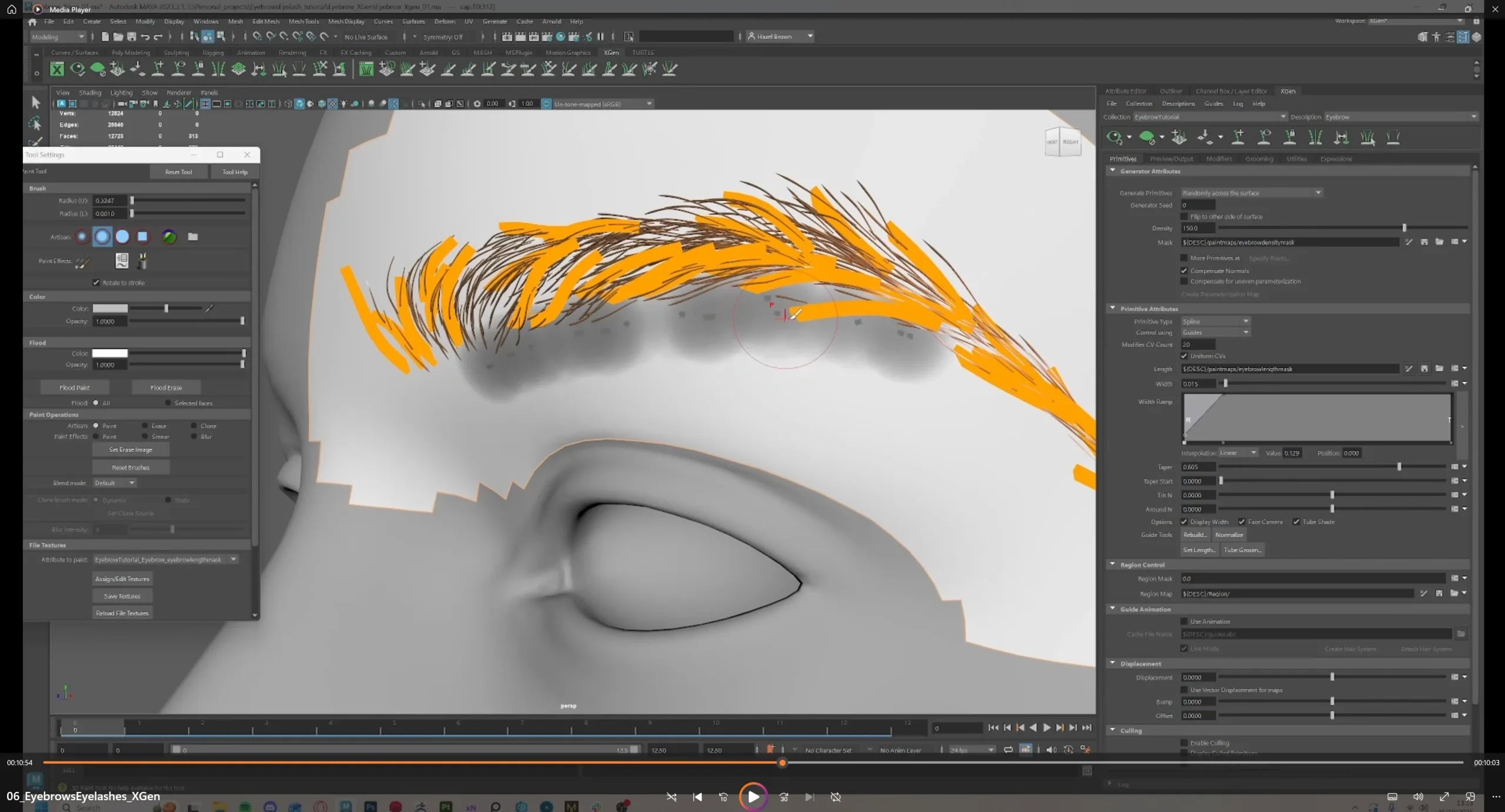
Task: Collapse the Displacement section
Action: tap(1112, 663)
